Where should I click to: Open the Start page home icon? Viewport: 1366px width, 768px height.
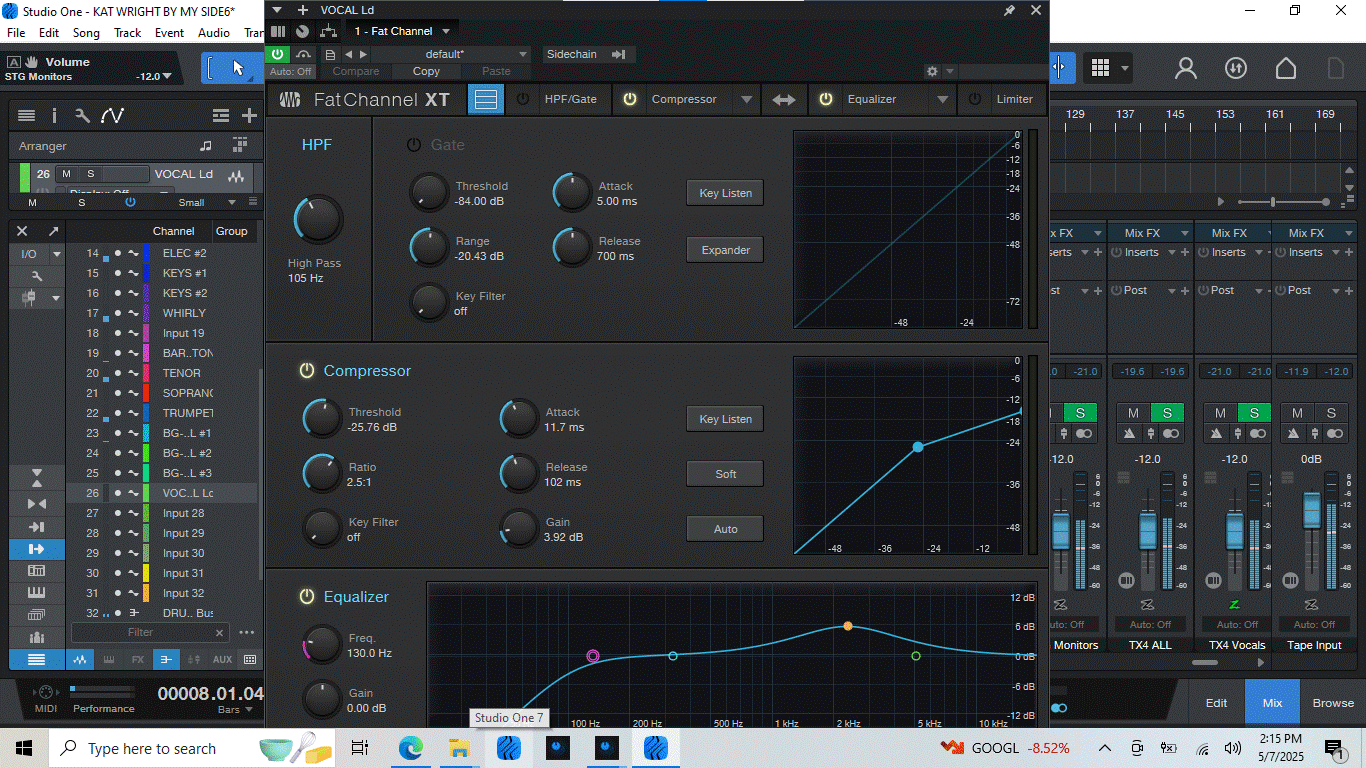[1286, 68]
